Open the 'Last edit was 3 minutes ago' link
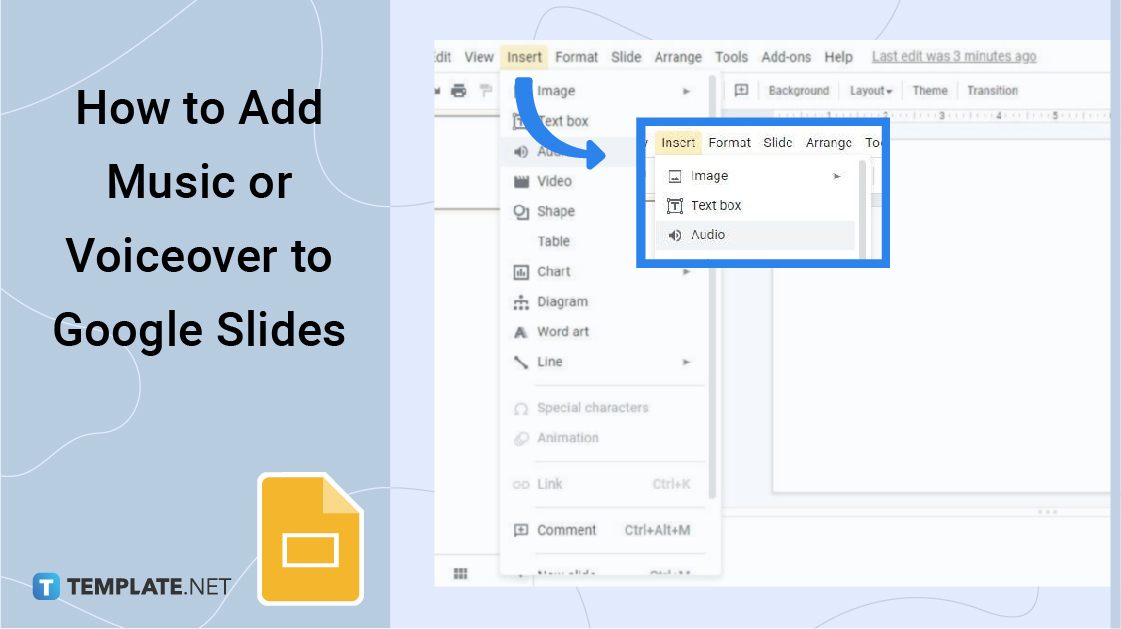The height and width of the screenshot is (629, 1121). [x=954, y=56]
